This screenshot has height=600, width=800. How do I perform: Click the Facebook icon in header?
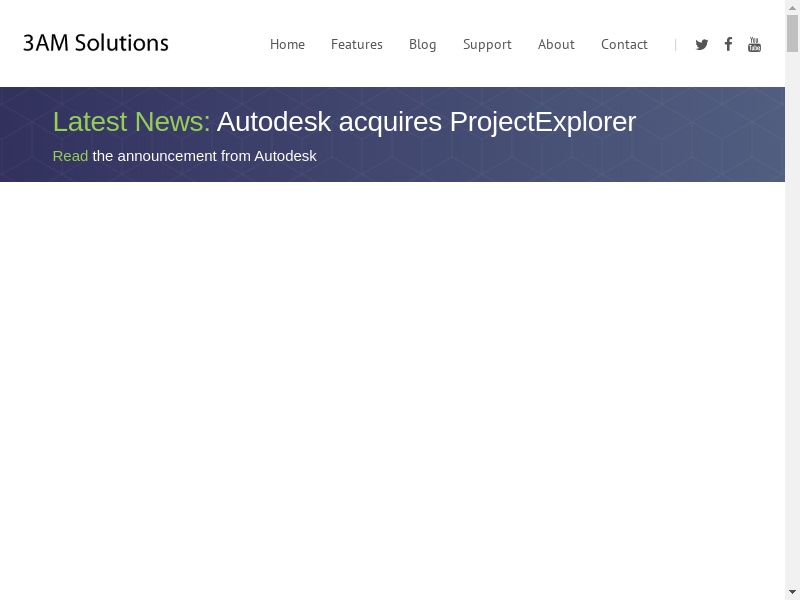coord(728,44)
